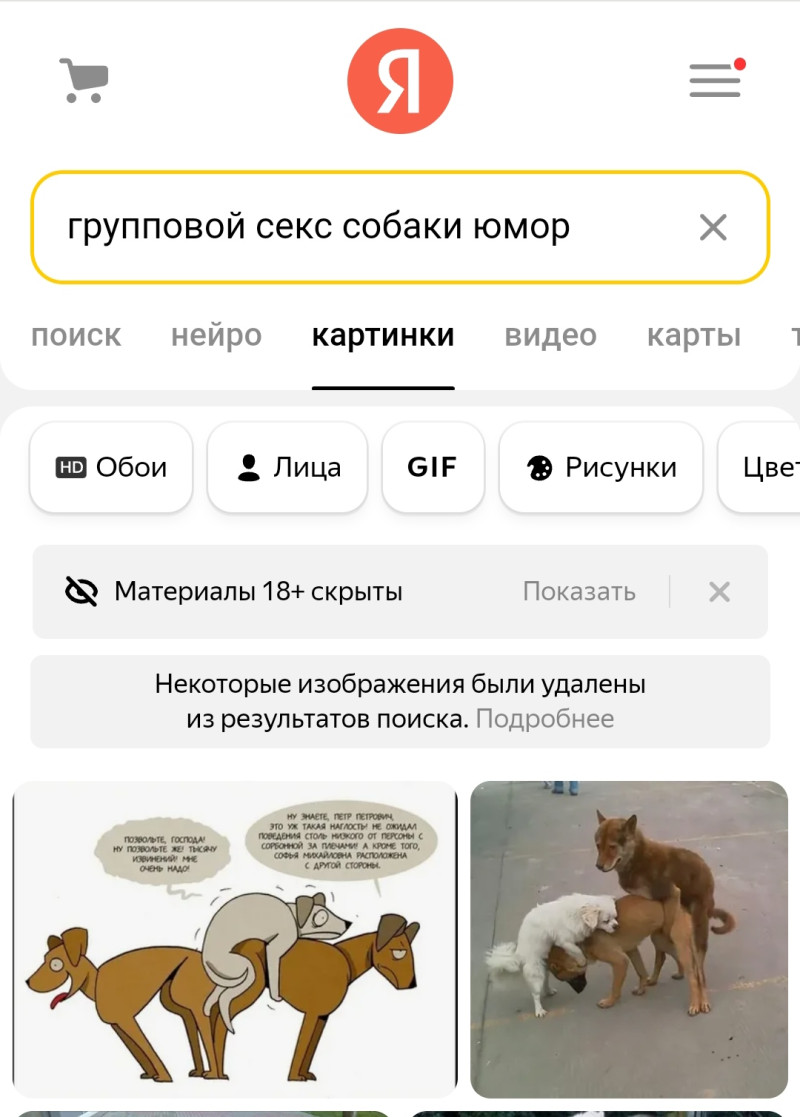Open the cartoon dogs comic thumbnail
The width and height of the screenshot is (800, 1117).
click(235, 939)
